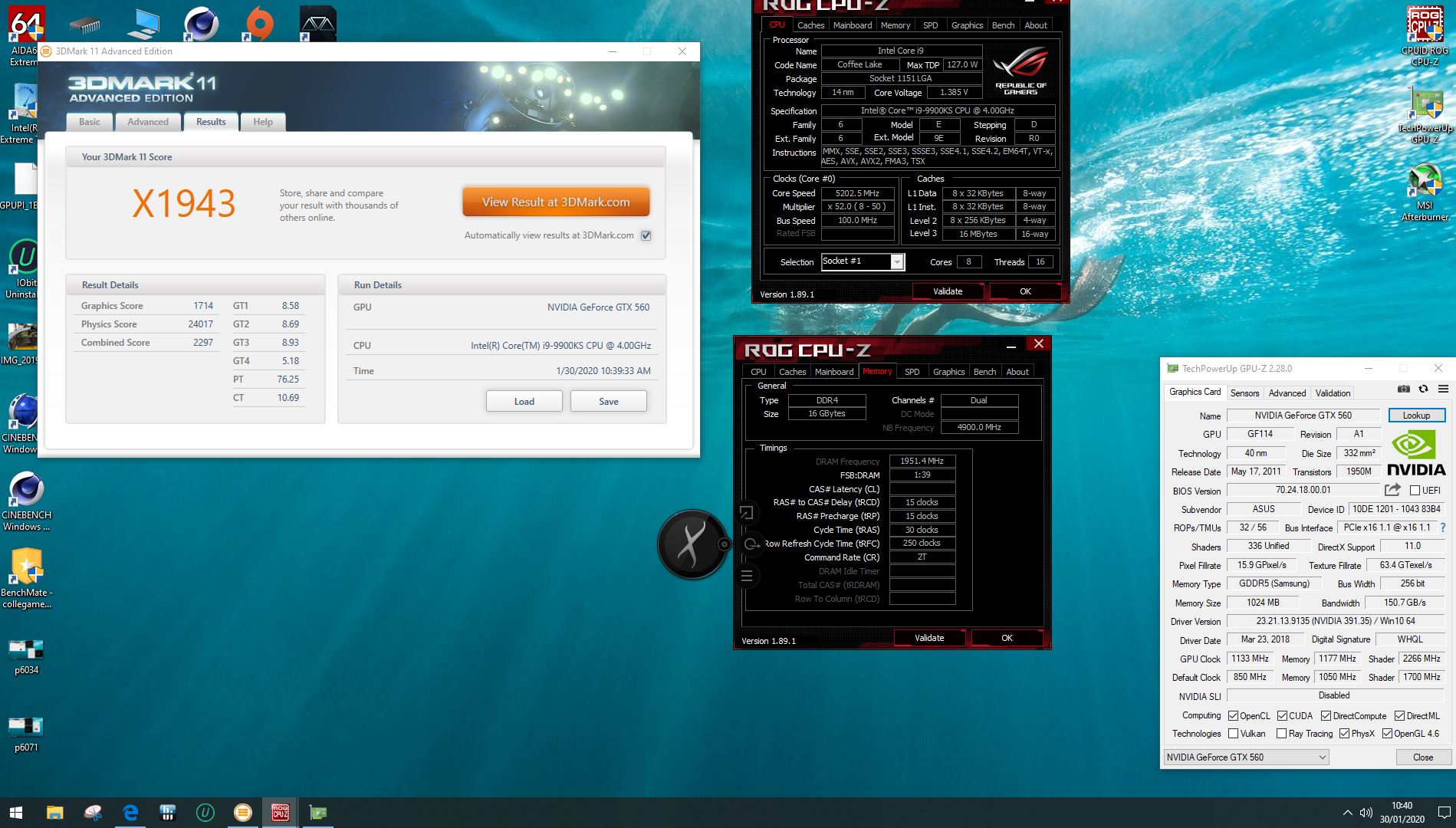The height and width of the screenshot is (828, 1456).
Task: Toggle the PhysX checkbox
Action: pos(1344,734)
